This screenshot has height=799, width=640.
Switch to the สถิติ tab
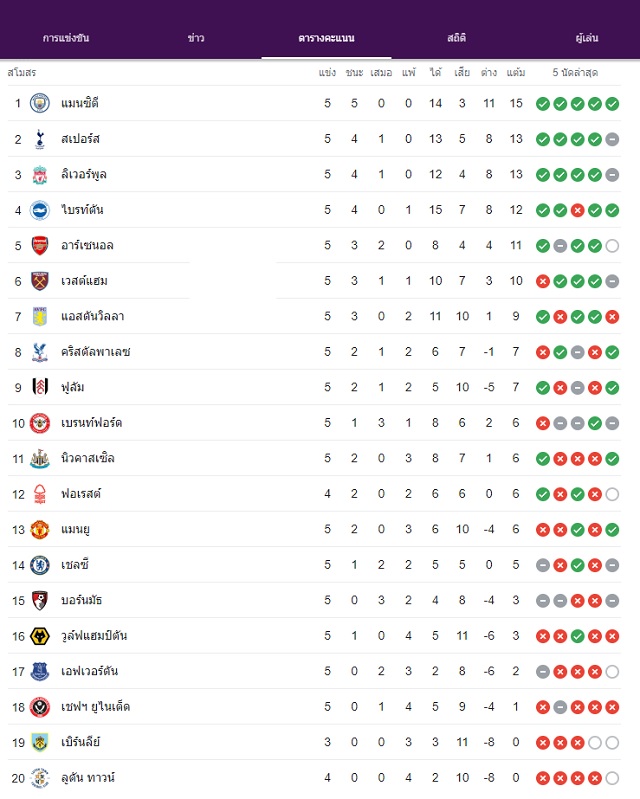457,38
